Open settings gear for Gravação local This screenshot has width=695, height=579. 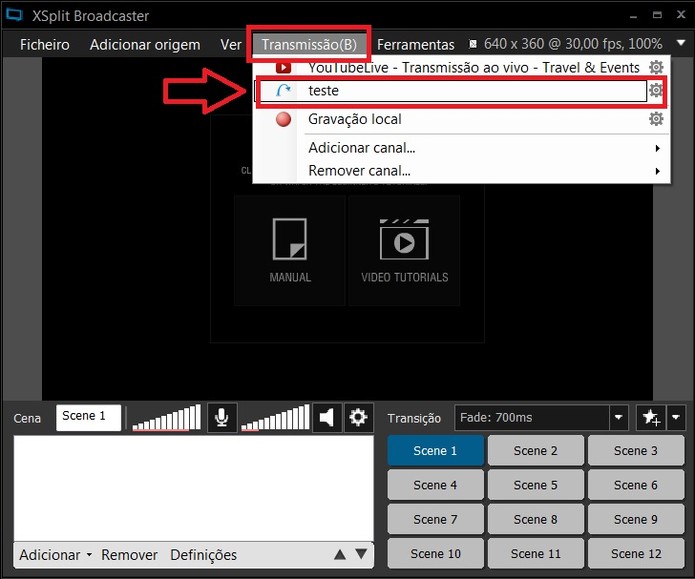[x=656, y=119]
